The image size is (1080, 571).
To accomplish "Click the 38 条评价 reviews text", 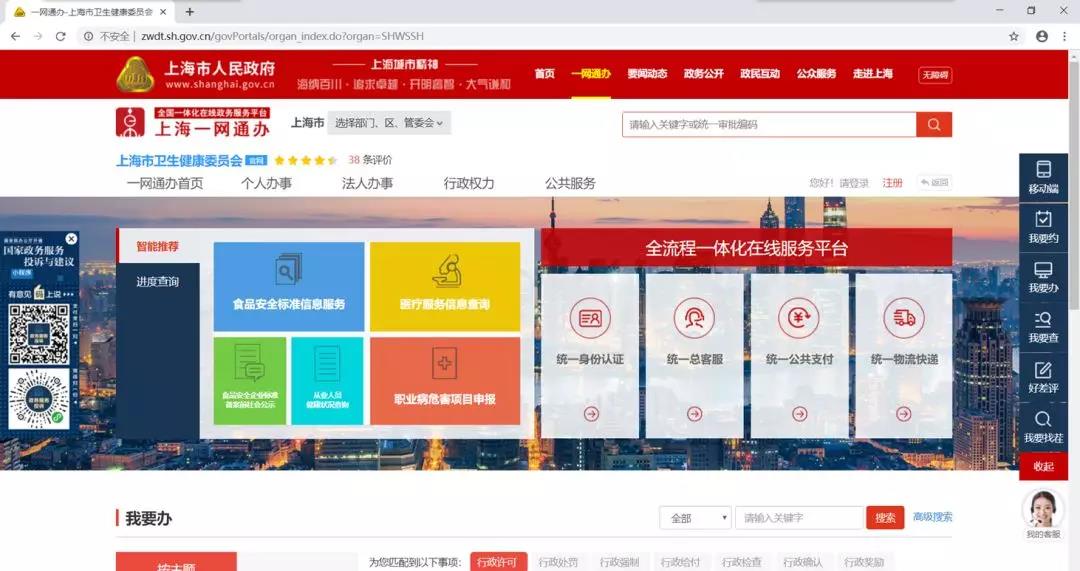I will (x=370, y=160).
